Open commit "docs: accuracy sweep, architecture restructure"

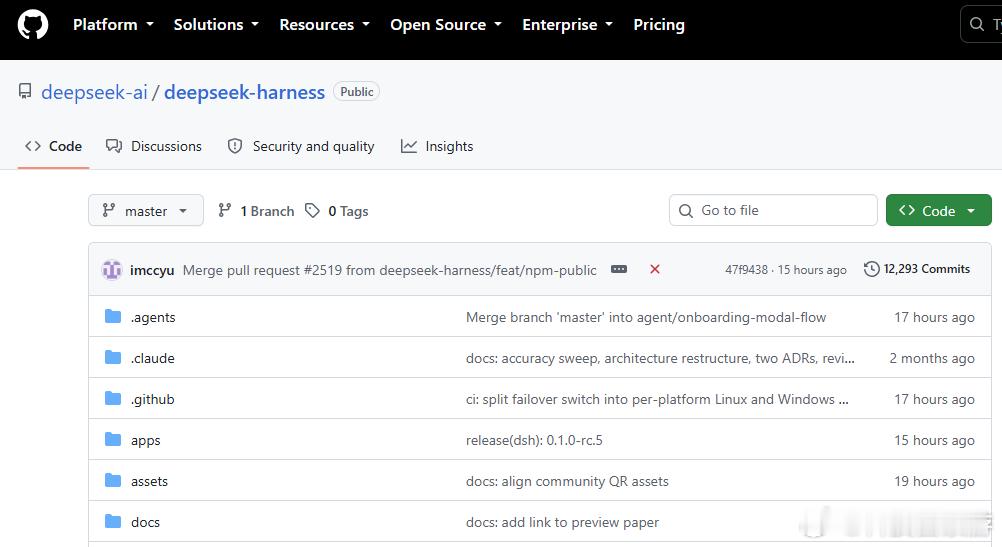(660, 358)
